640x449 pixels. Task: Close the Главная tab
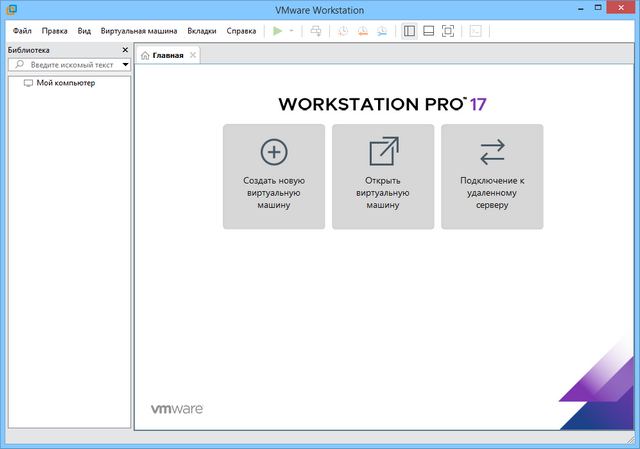pyautogui.click(x=193, y=54)
